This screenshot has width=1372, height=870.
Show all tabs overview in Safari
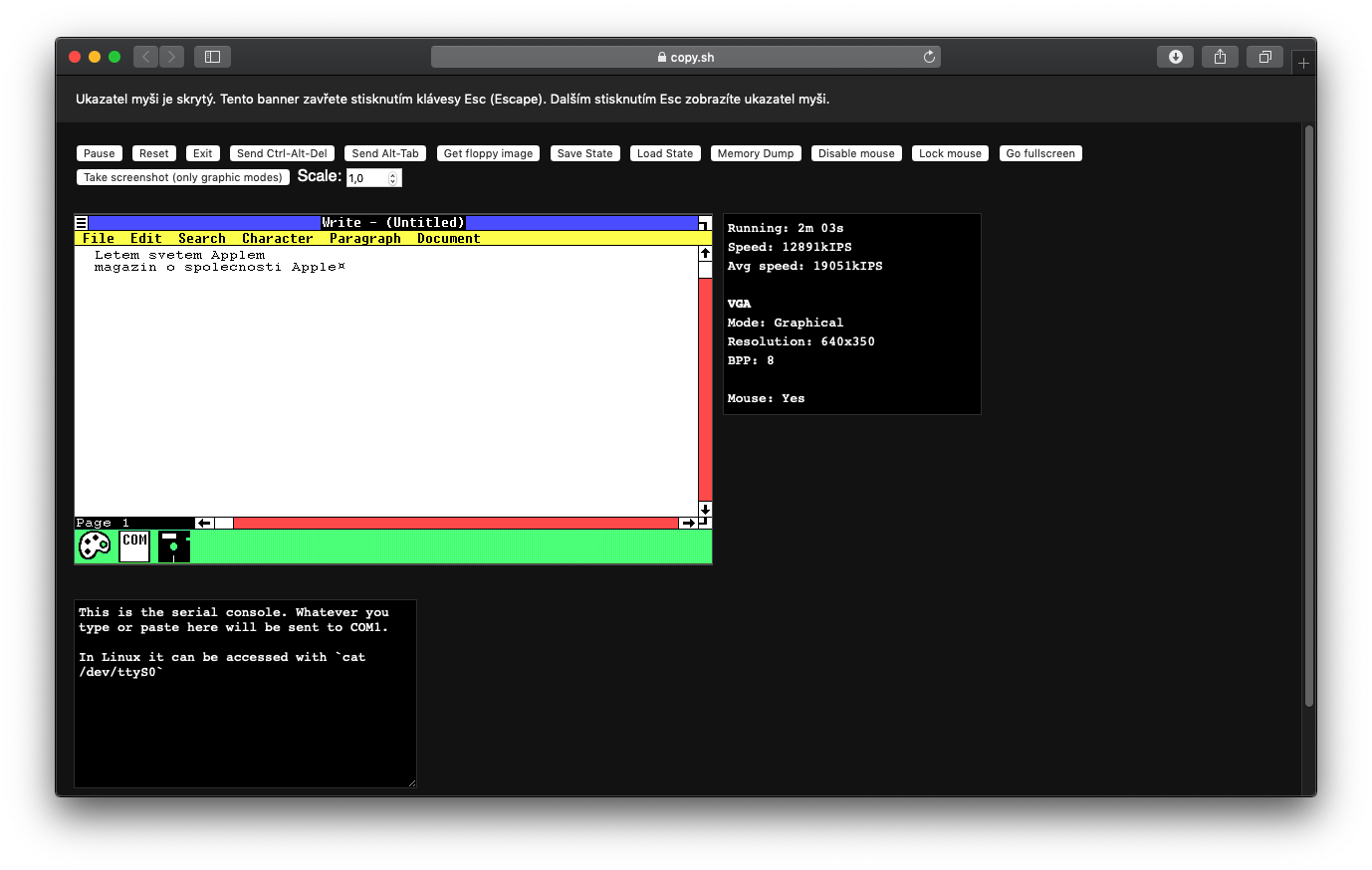pos(1264,57)
